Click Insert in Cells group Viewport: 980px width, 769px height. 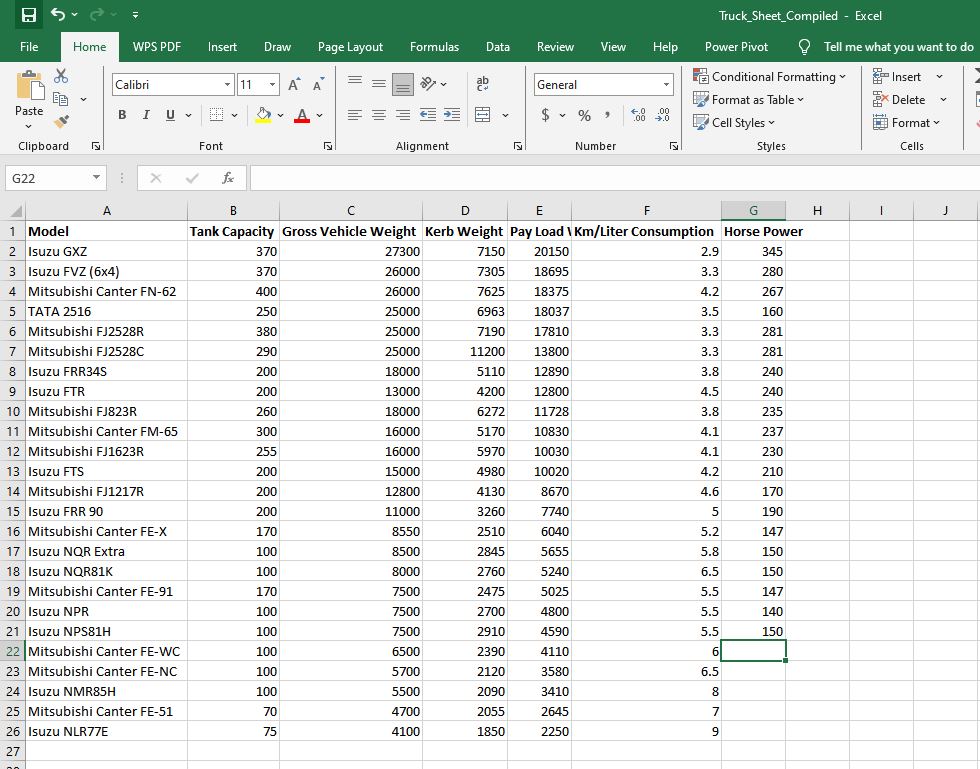click(x=897, y=76)
